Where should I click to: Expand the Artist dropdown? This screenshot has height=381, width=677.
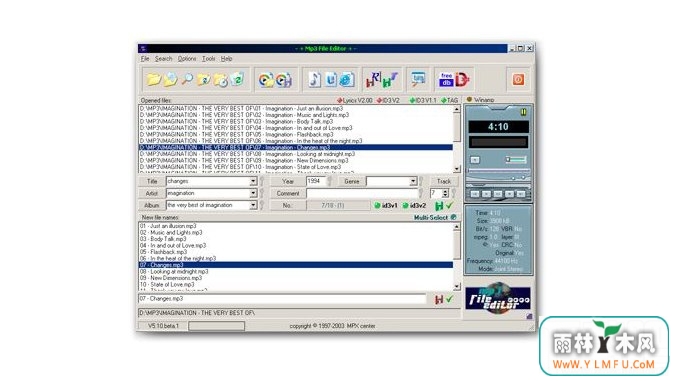(x=253, y=193)
